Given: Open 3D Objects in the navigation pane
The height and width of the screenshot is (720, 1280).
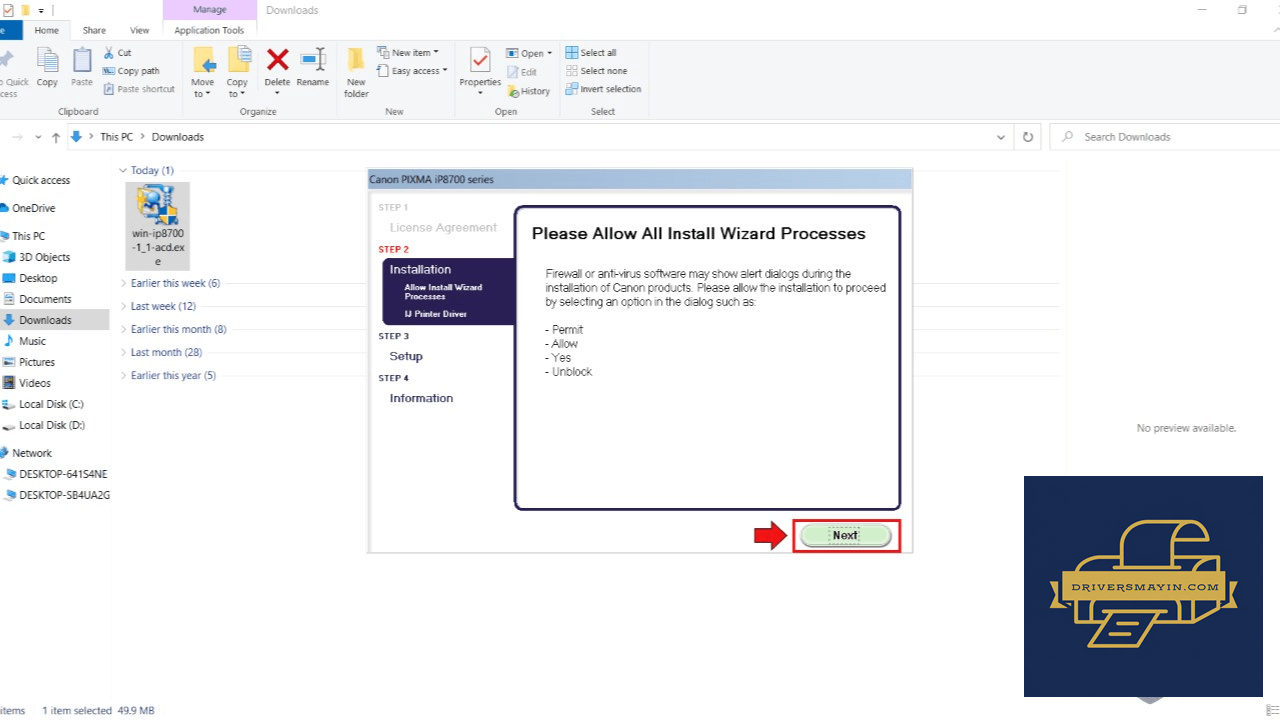Looking at the screenshot, I should coord(44,257).
